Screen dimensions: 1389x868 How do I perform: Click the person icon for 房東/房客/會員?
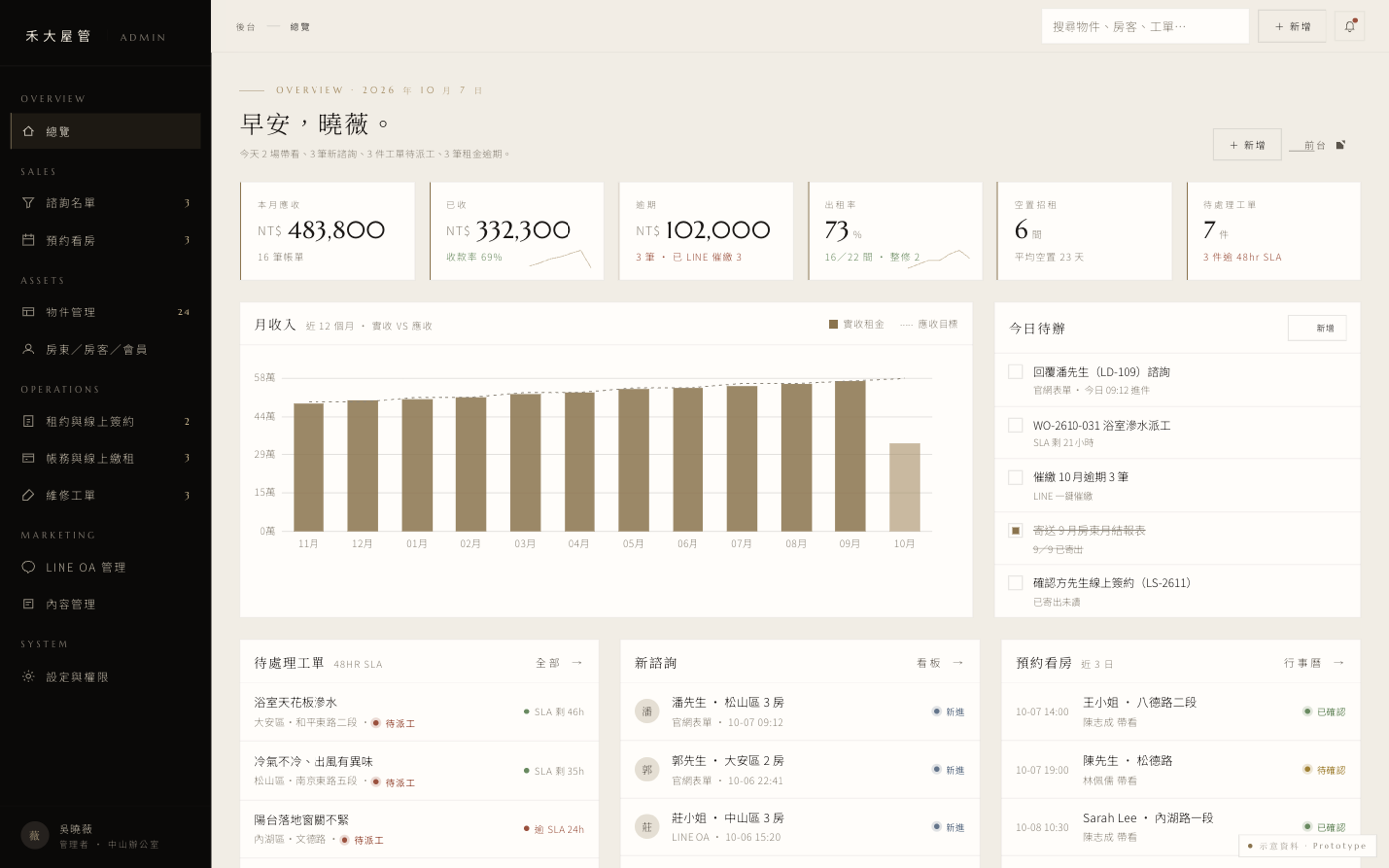[x=28, y=349]
